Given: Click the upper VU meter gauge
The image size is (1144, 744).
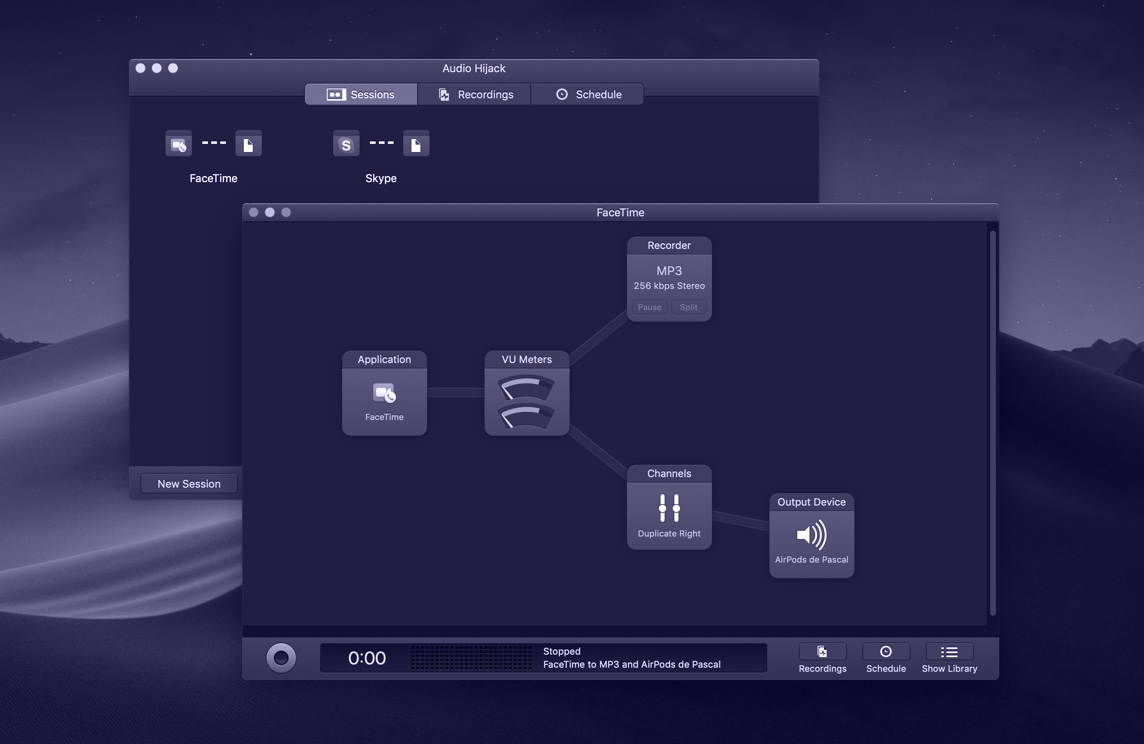Looking at the screenshot, I should point(526,387).
